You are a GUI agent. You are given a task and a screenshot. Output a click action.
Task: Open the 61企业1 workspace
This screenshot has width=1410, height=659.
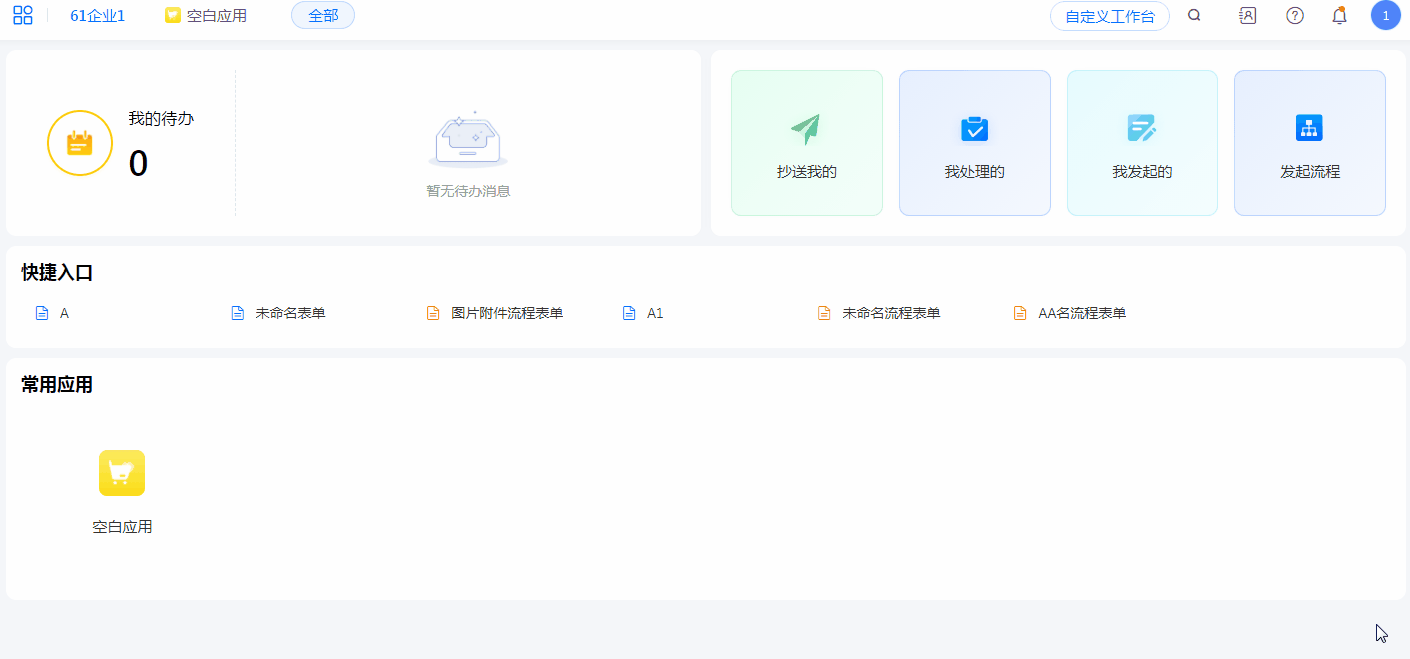click(98, 15)
